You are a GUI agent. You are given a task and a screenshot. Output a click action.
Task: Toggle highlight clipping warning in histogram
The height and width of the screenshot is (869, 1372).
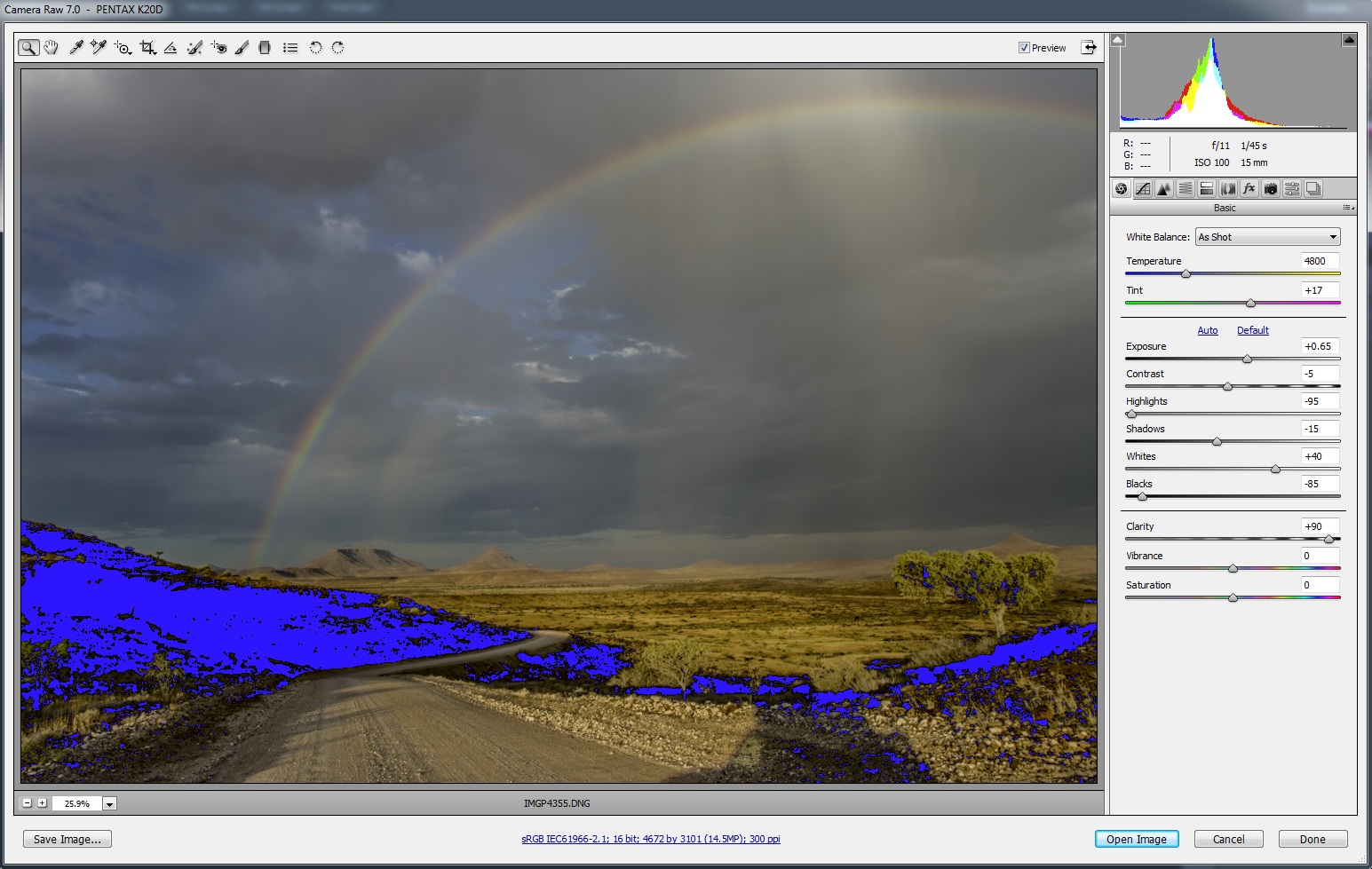(1349, 40)
